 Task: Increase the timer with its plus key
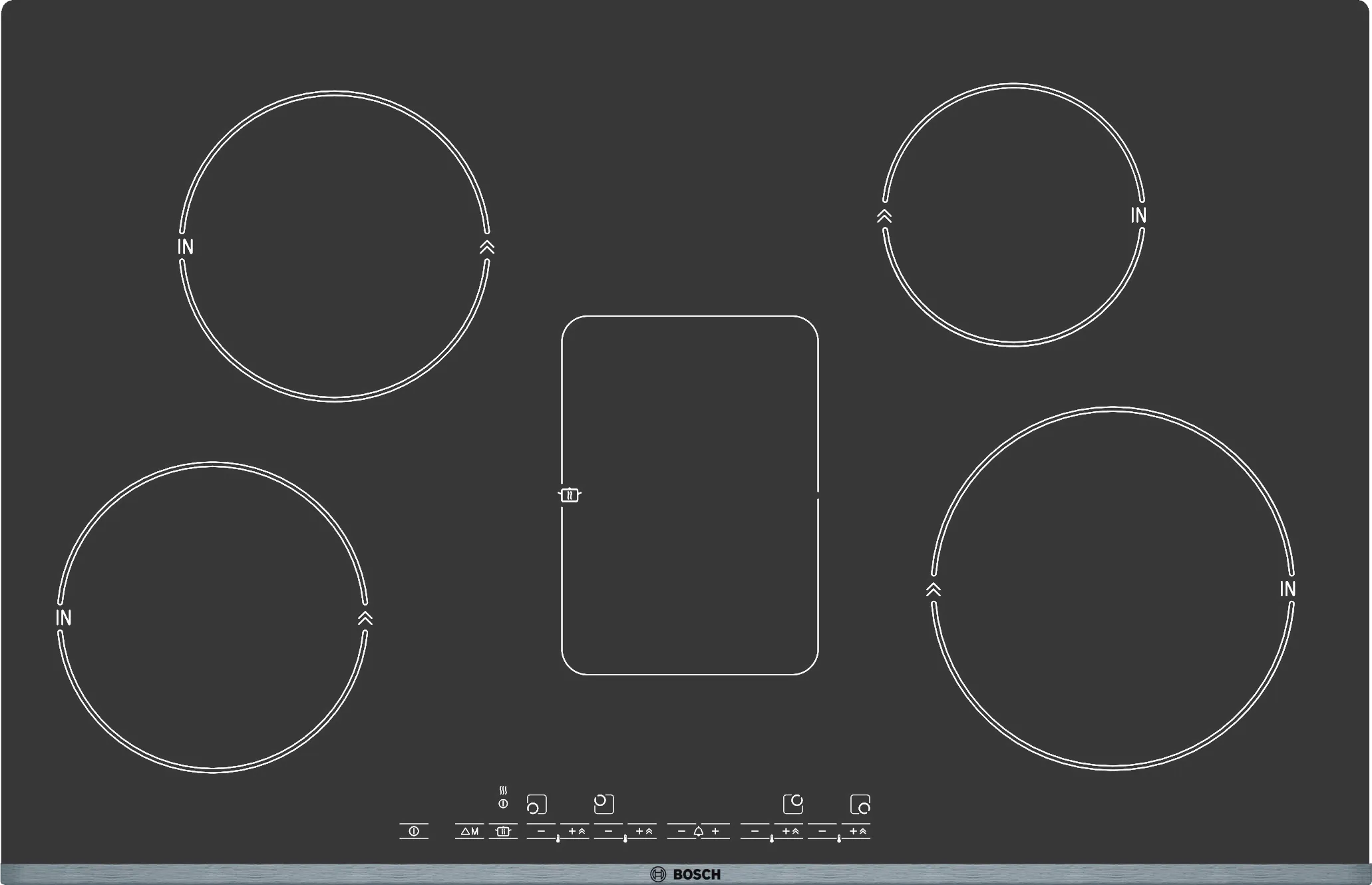pos(715,831)
